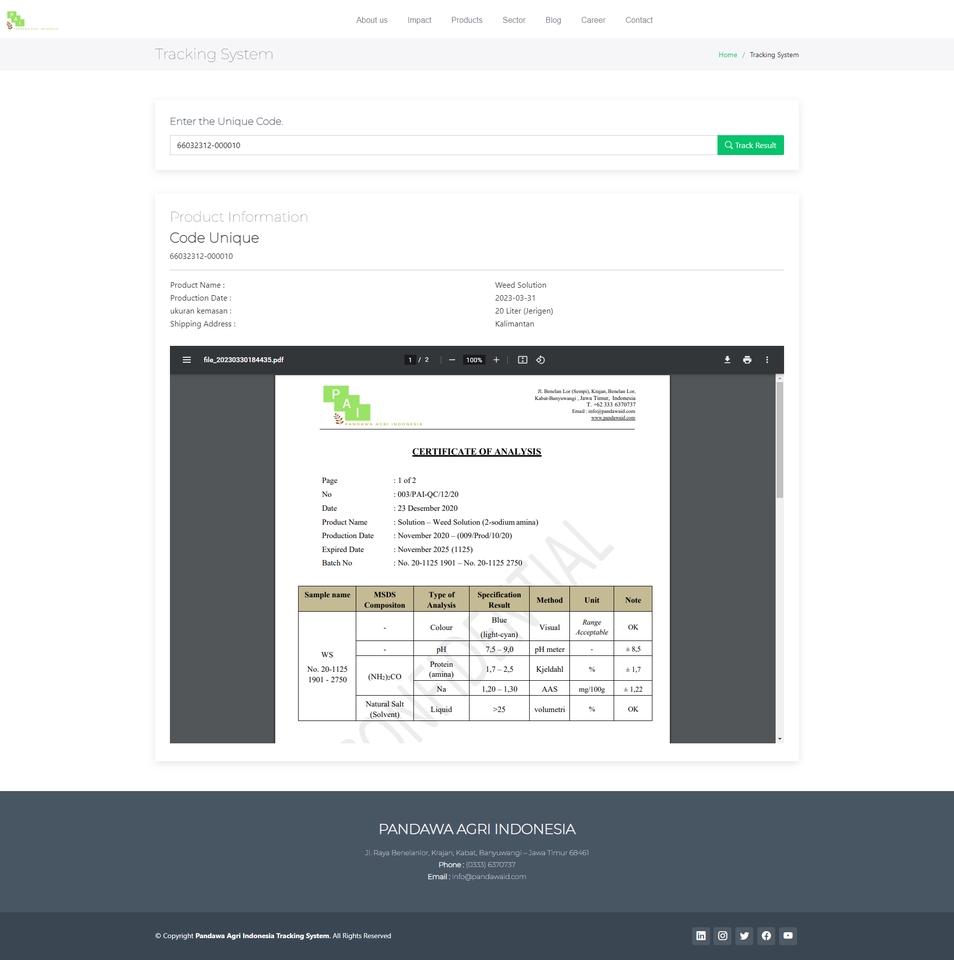Open the Sector menu item

click(514, 20)
